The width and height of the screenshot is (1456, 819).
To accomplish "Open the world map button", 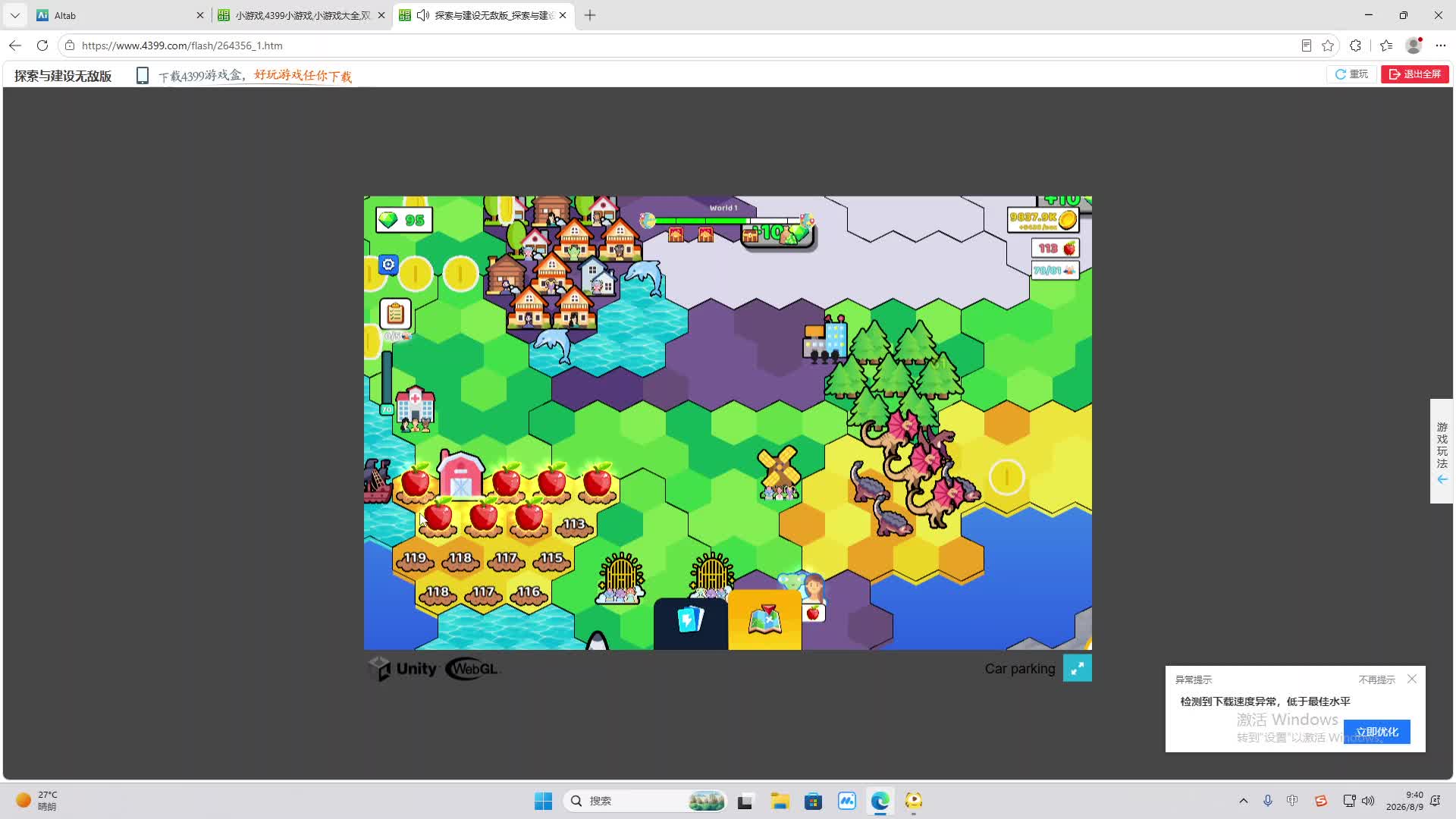I will coord(764,620).
